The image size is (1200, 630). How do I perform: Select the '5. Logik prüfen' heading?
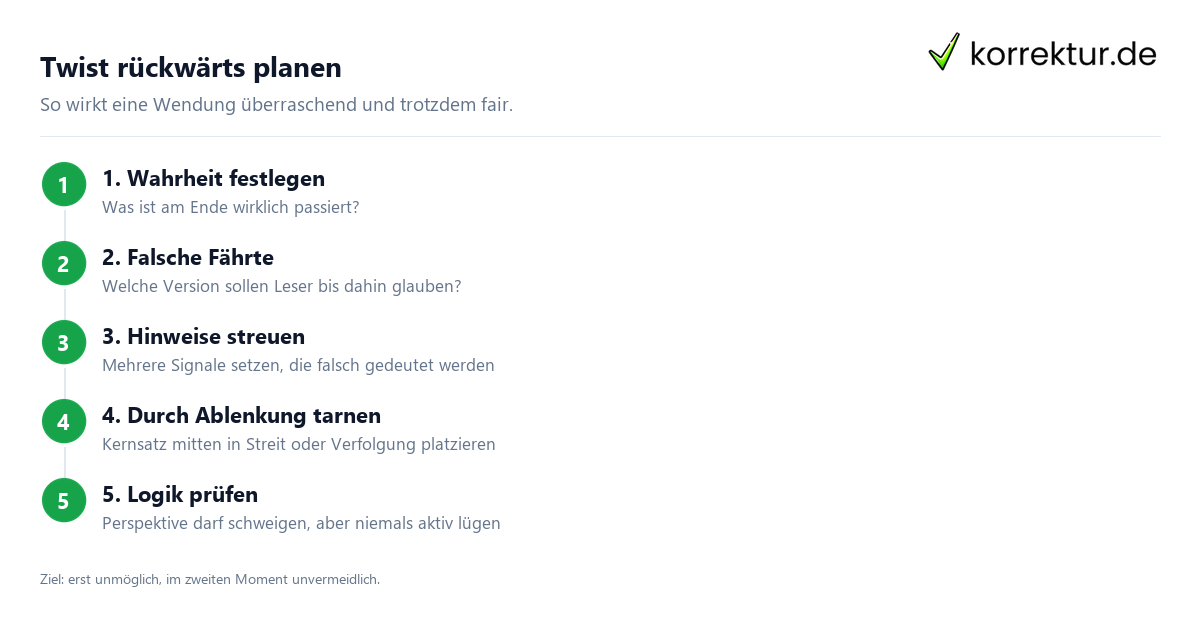[x=180, y=495]
